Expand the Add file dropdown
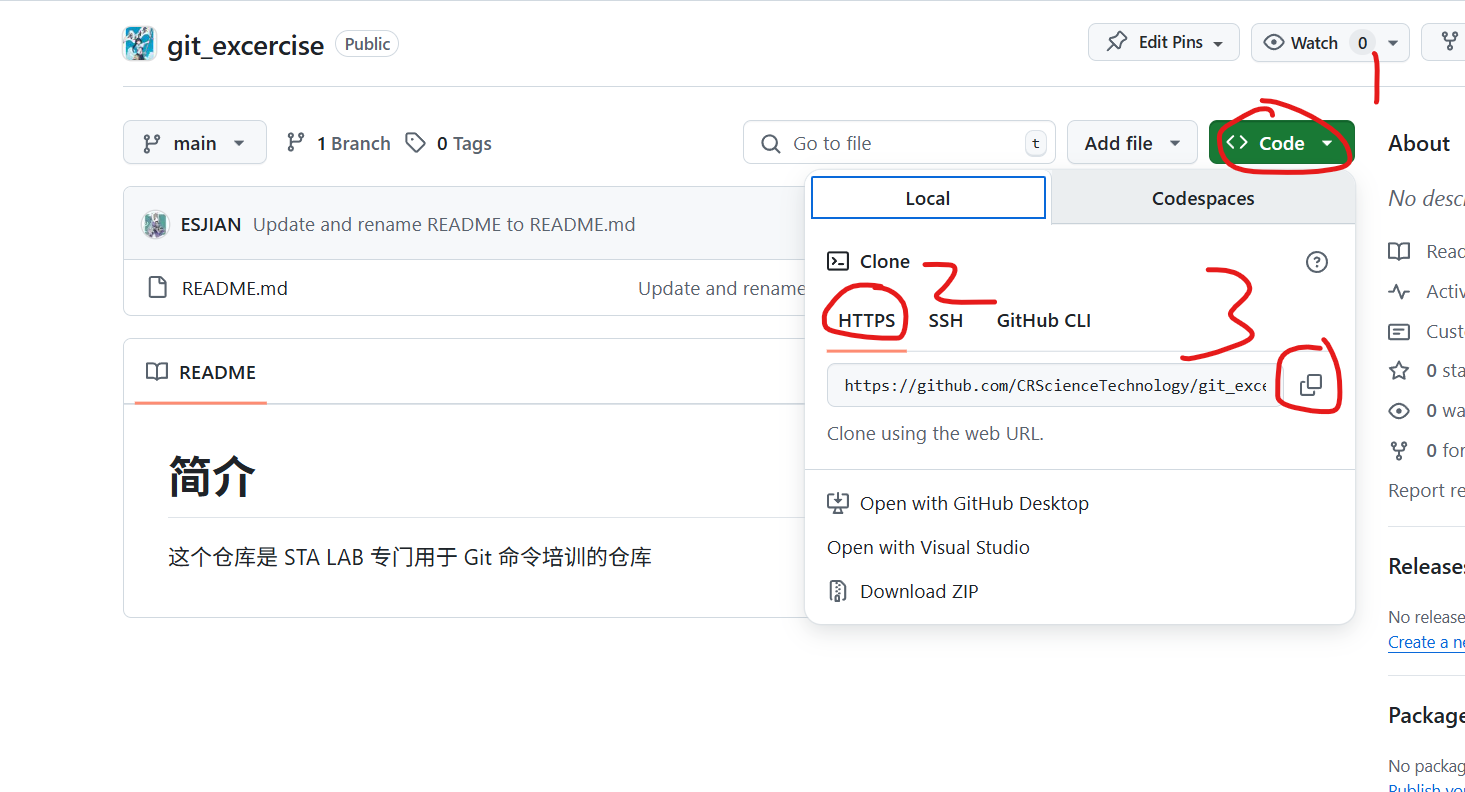Screen dimensions: 1465x792 [x=1132, y=143]
